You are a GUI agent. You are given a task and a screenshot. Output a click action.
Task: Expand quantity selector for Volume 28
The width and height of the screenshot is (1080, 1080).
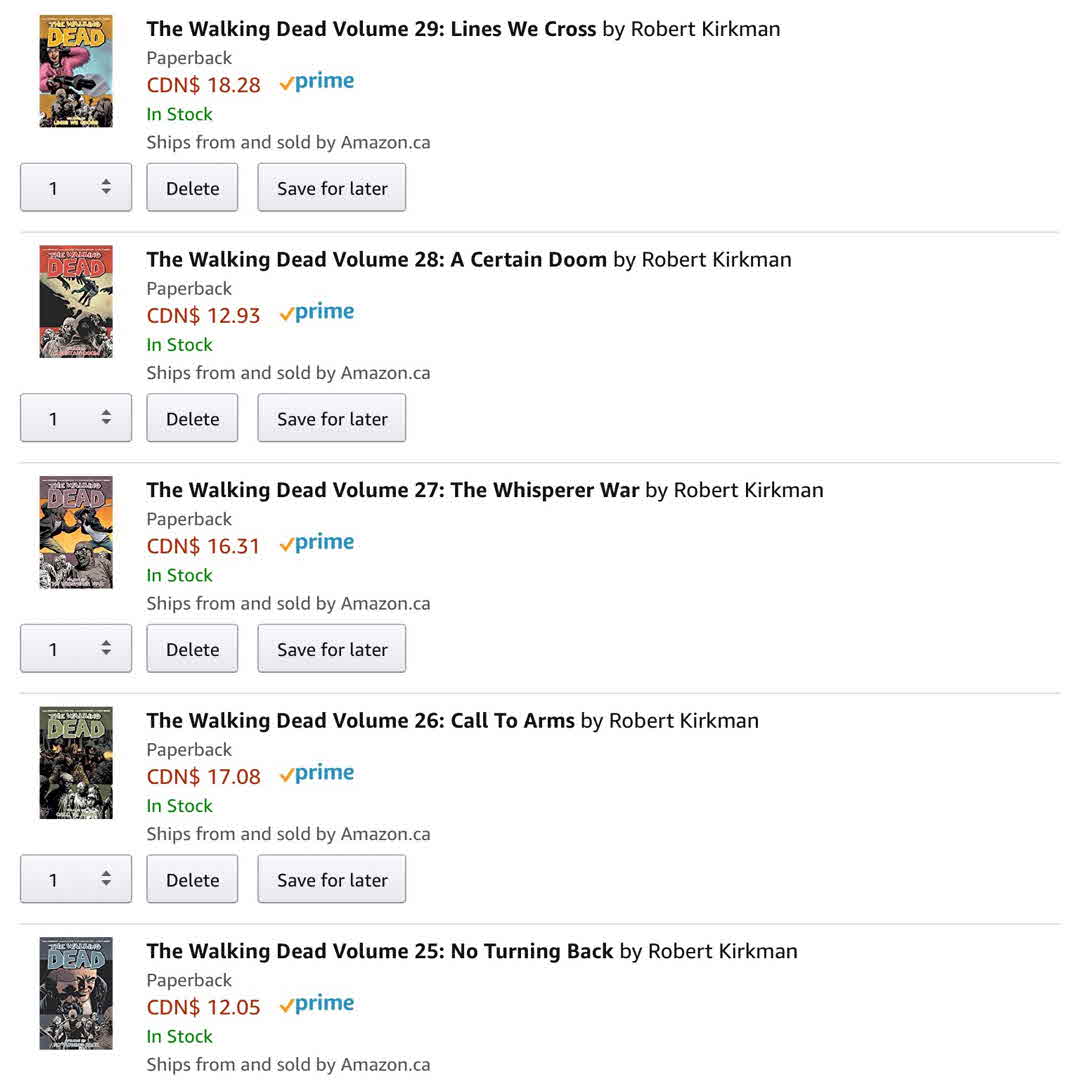coord(76,418)
